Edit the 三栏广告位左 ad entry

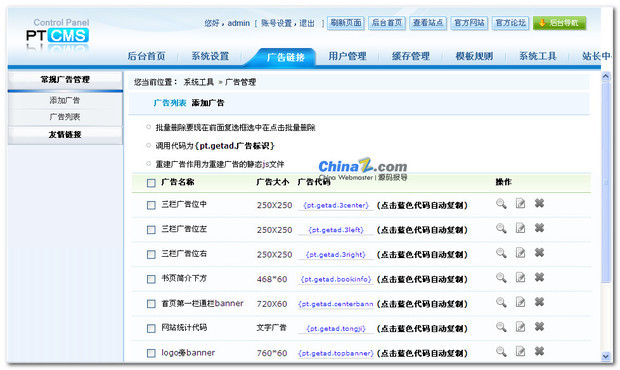coord(520,228)
